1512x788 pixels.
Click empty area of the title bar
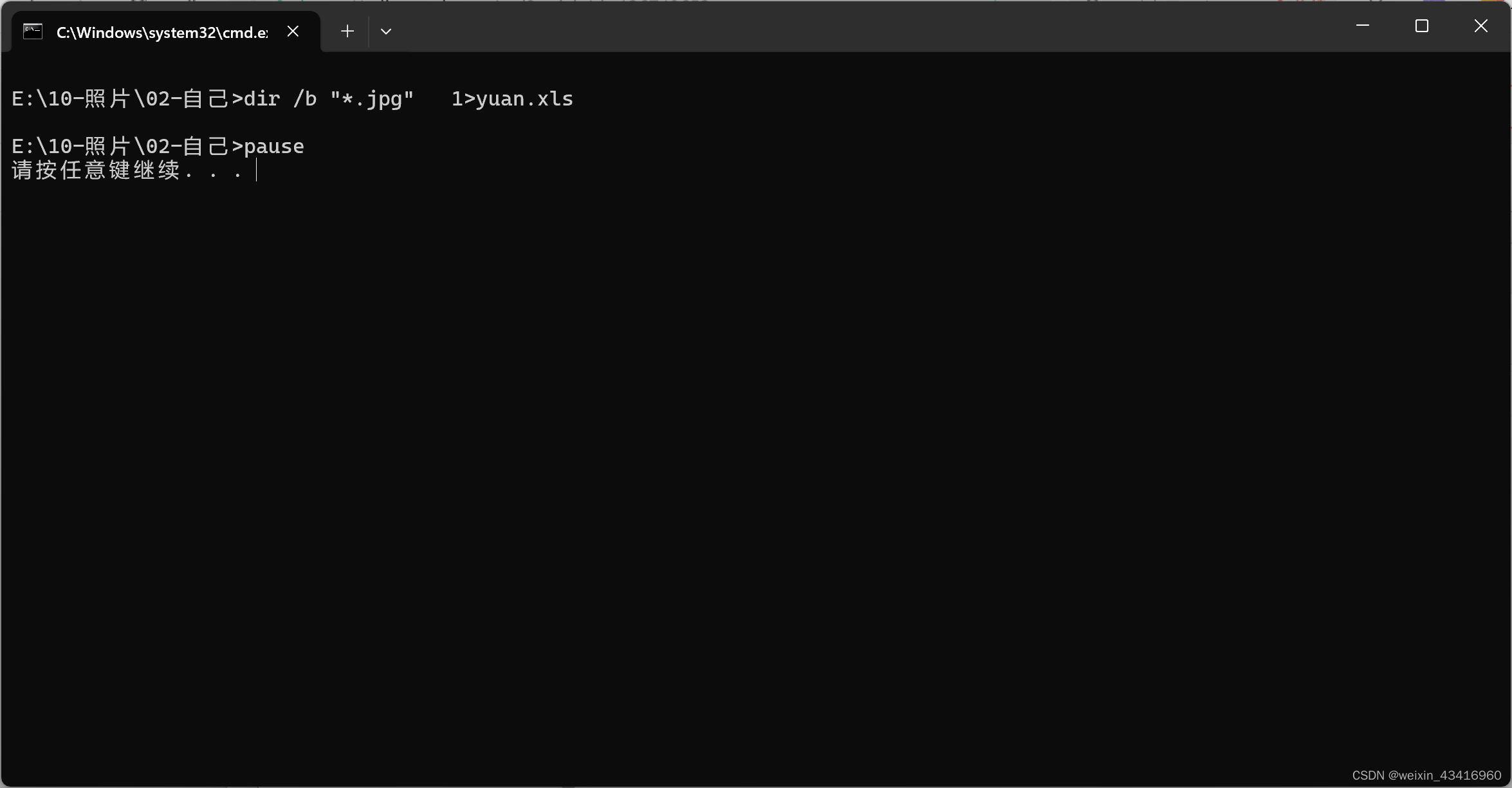(x=862, y=27)
